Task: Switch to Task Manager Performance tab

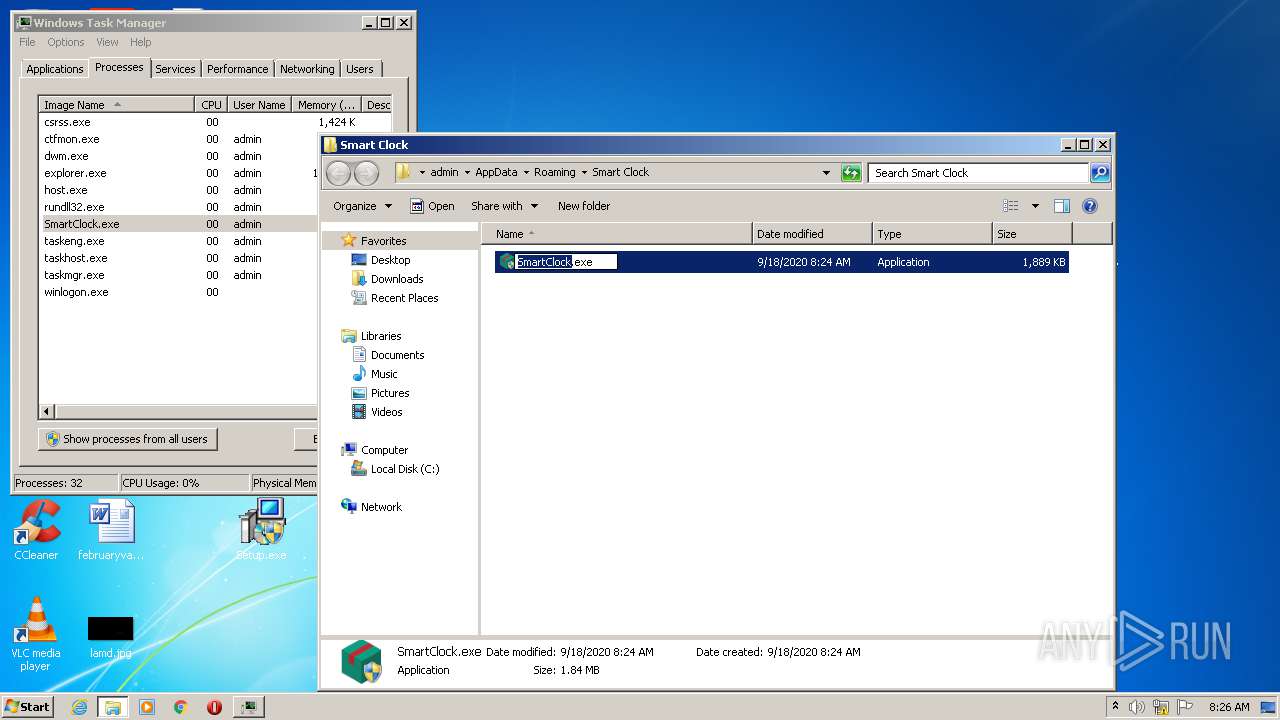Action: (x=237, y=69)
